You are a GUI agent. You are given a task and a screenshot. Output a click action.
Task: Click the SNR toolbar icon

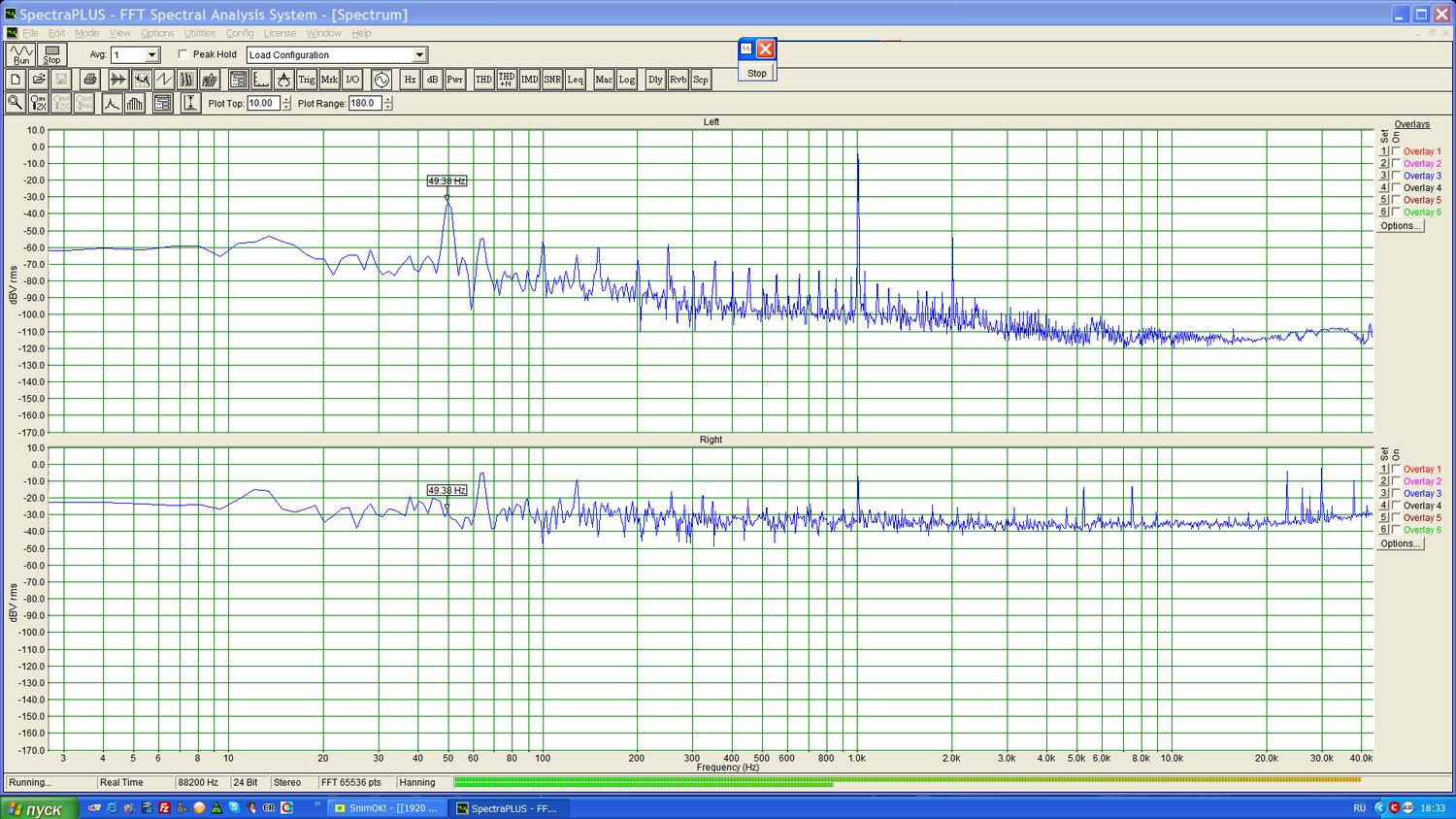pyautogui.click(x=552, y=80)
